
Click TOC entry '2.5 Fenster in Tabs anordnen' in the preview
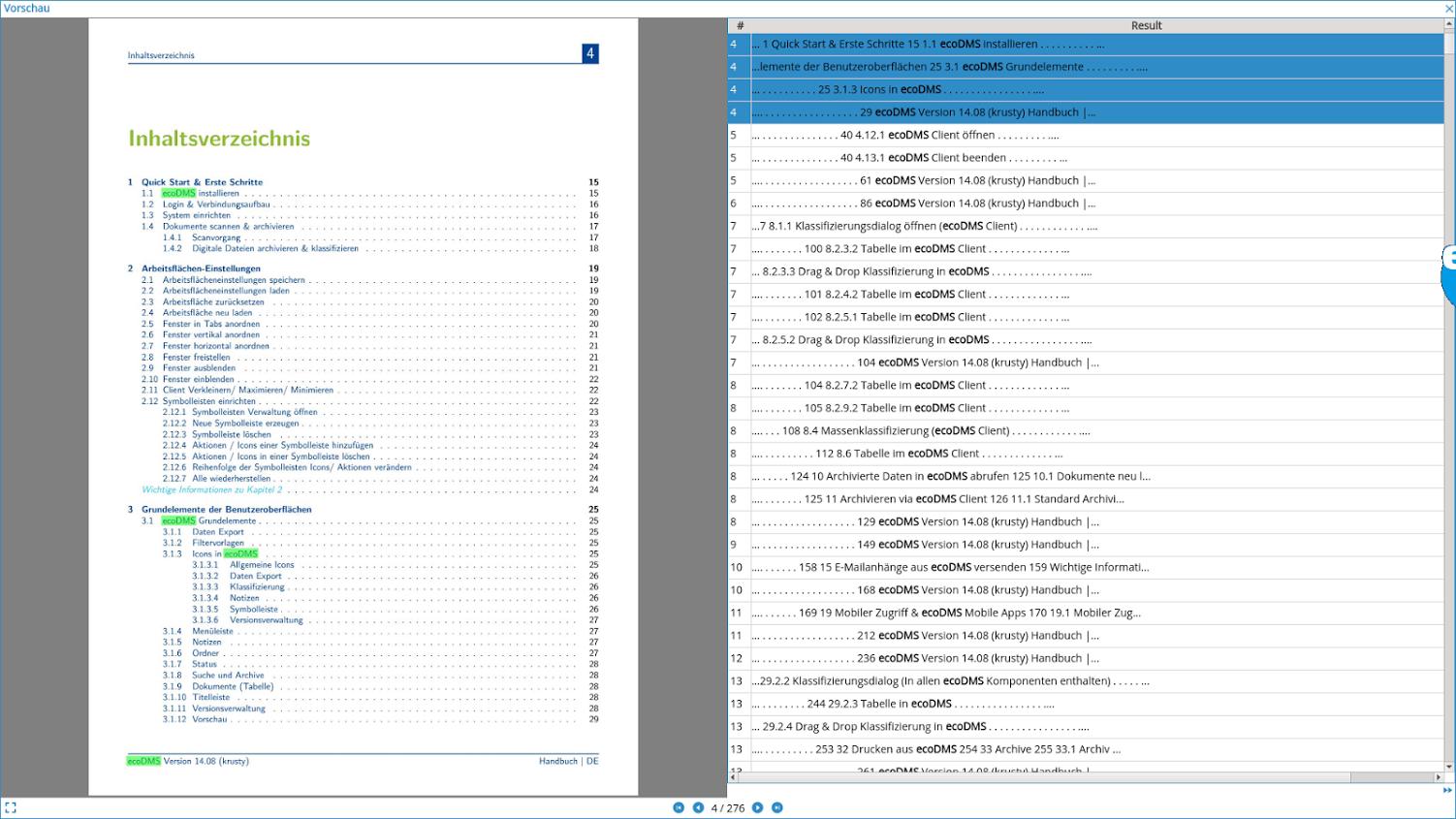pos(201,324)
